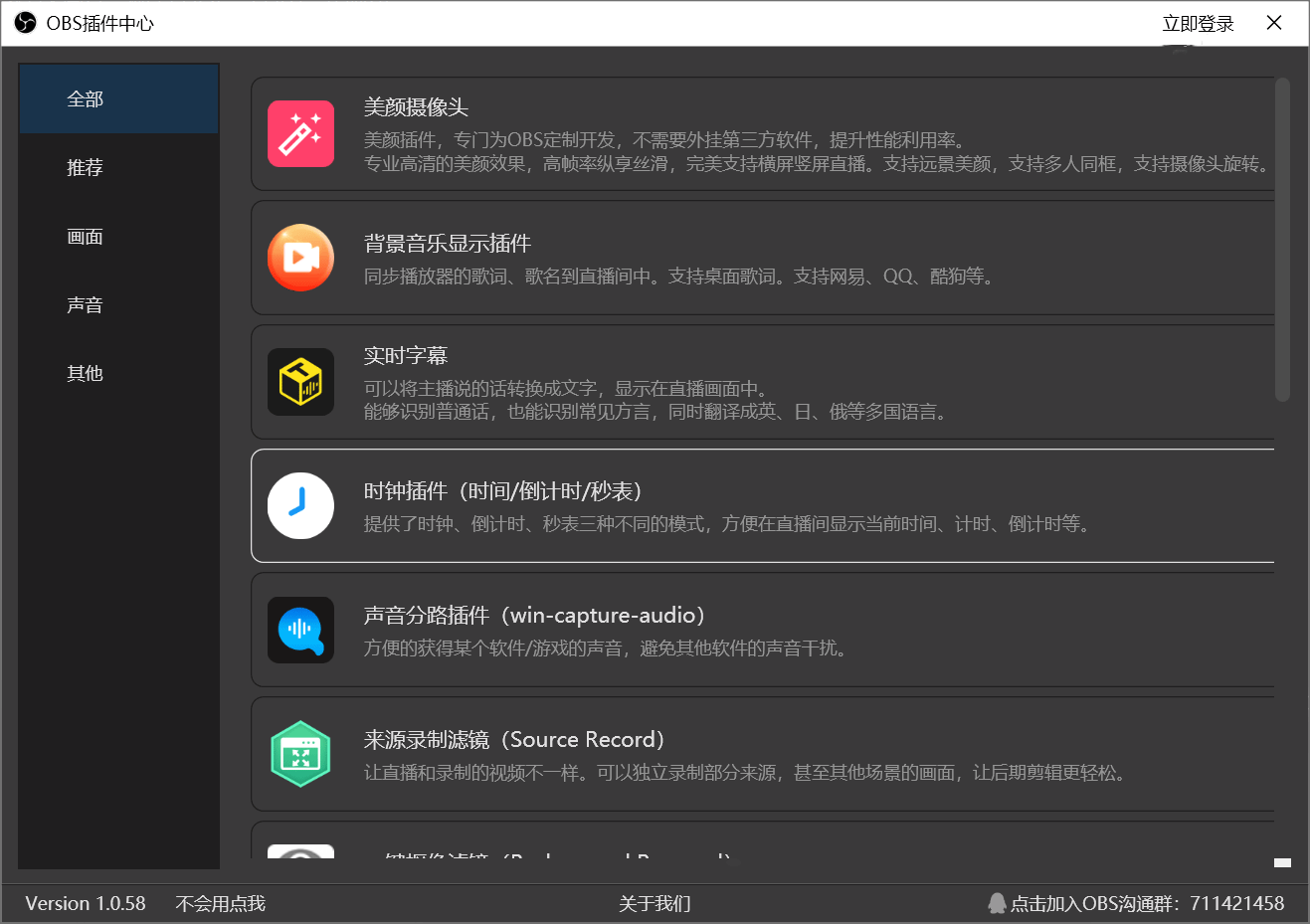Switch to the 推荐 category tab
Image resolution: width=1310 pixels, height=924 pixels.
[85, 167]
